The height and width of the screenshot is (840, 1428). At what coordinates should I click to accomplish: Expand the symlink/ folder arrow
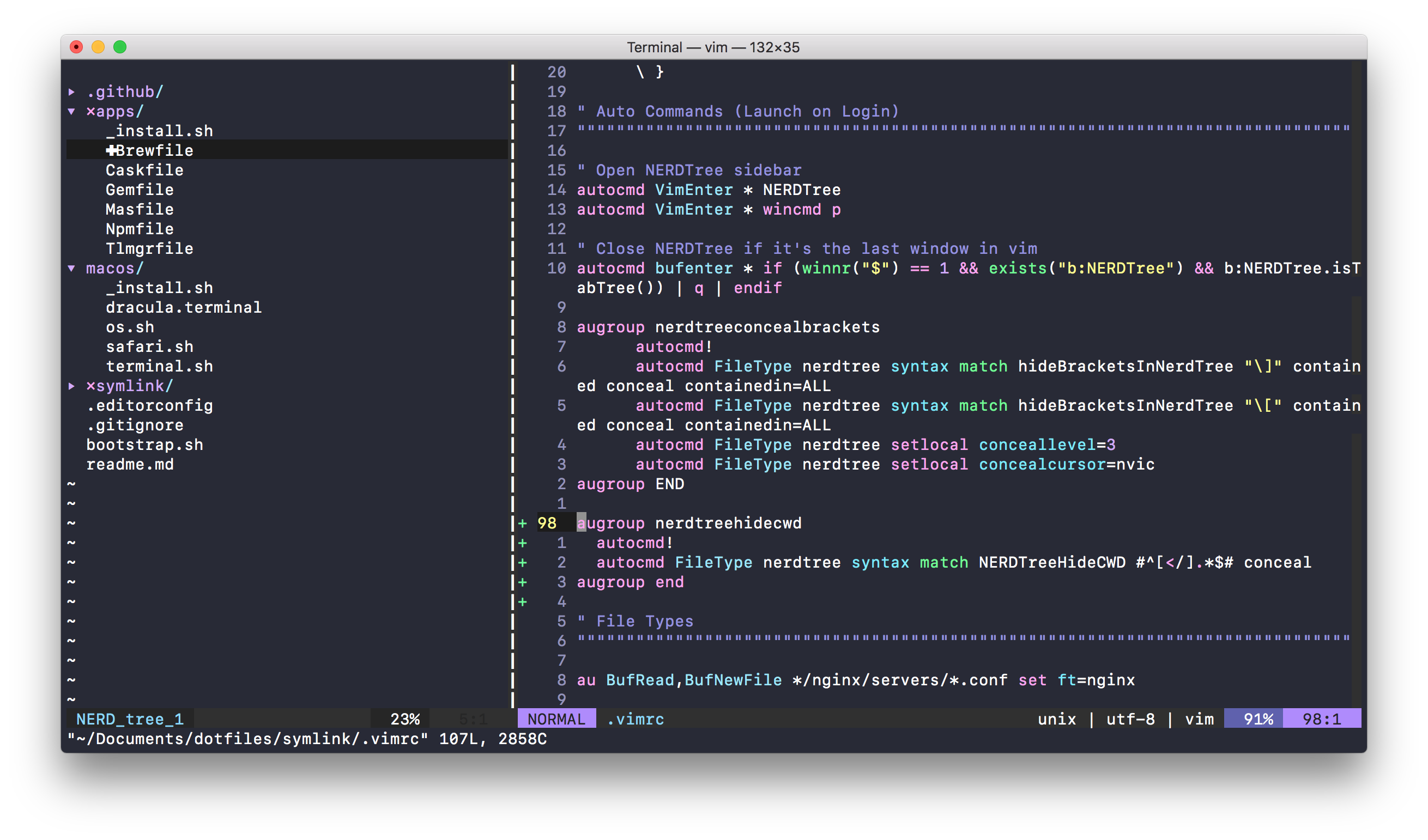tap(71, 386)
